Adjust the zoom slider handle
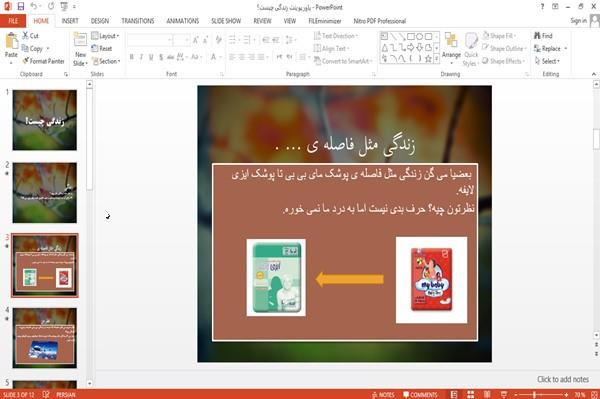This screenshot has height=399, width=600. tap(534, 394)
